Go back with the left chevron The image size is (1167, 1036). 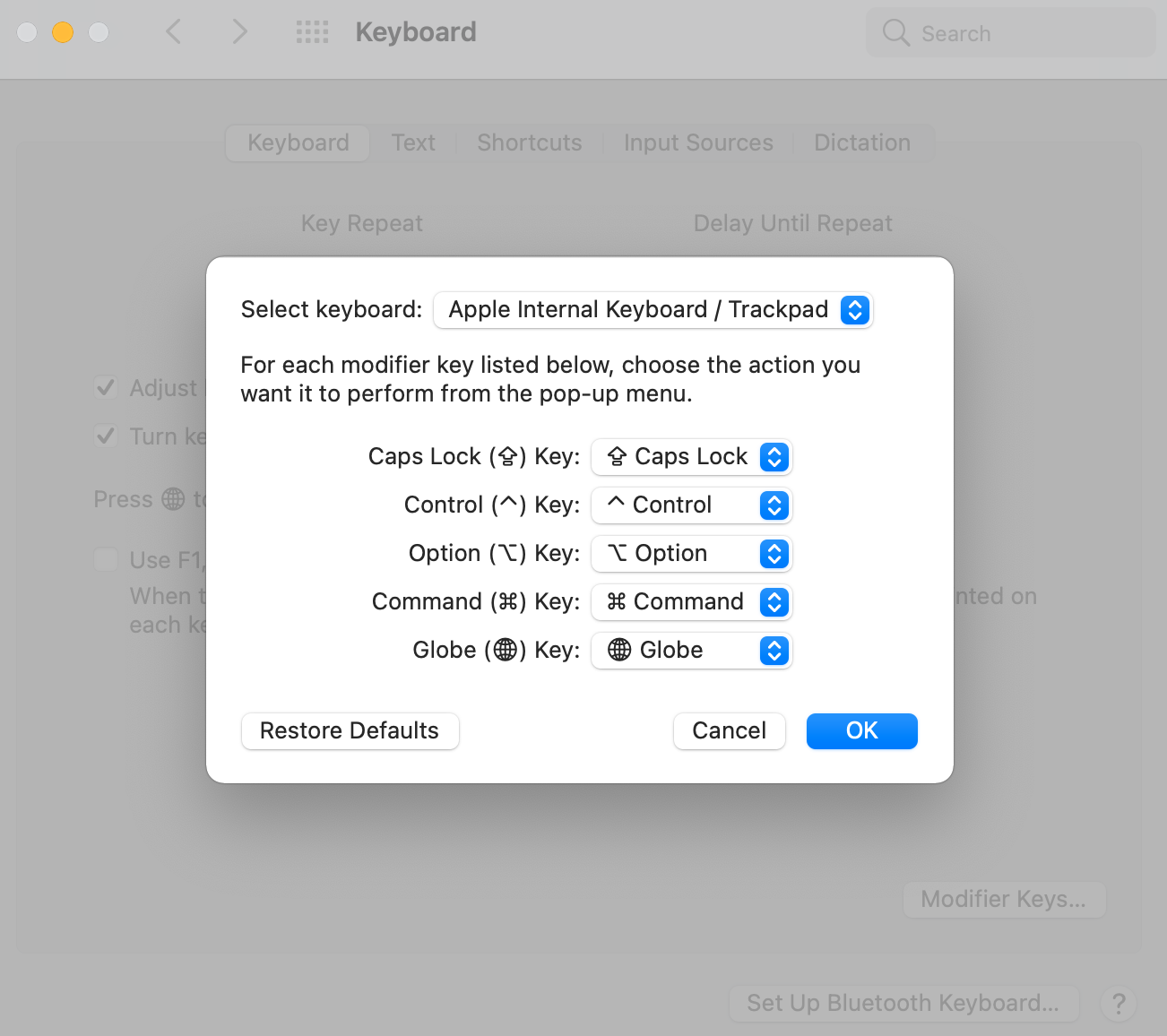pos(174,32)
